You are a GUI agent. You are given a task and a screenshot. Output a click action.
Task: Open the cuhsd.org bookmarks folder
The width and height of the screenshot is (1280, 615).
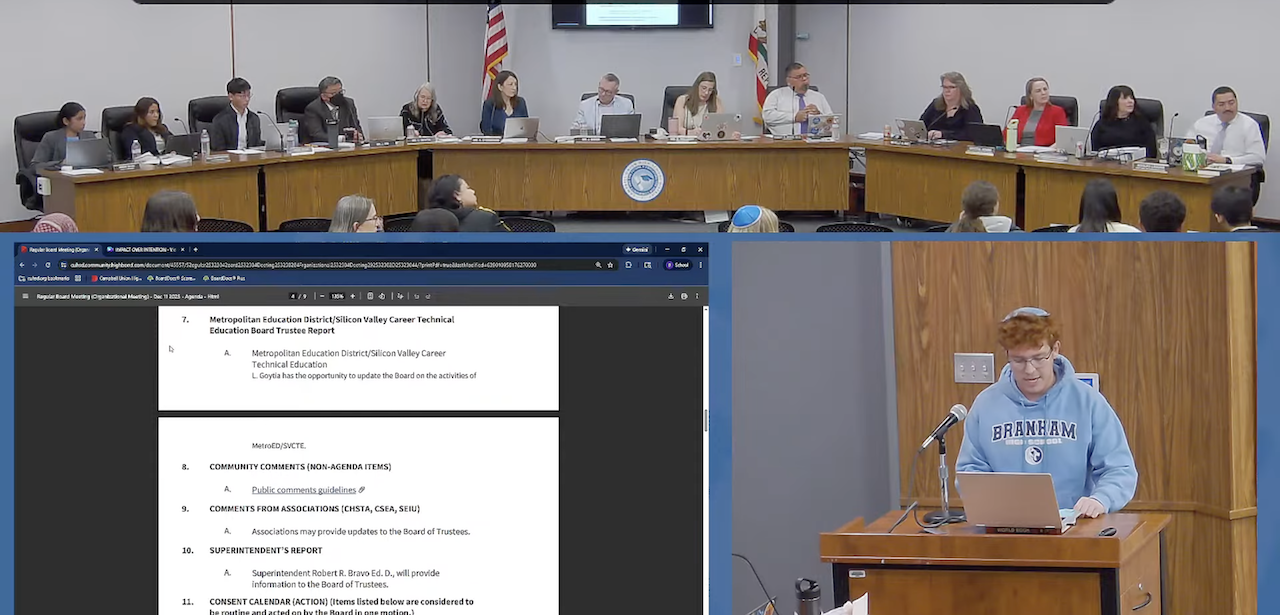point(44,278)
